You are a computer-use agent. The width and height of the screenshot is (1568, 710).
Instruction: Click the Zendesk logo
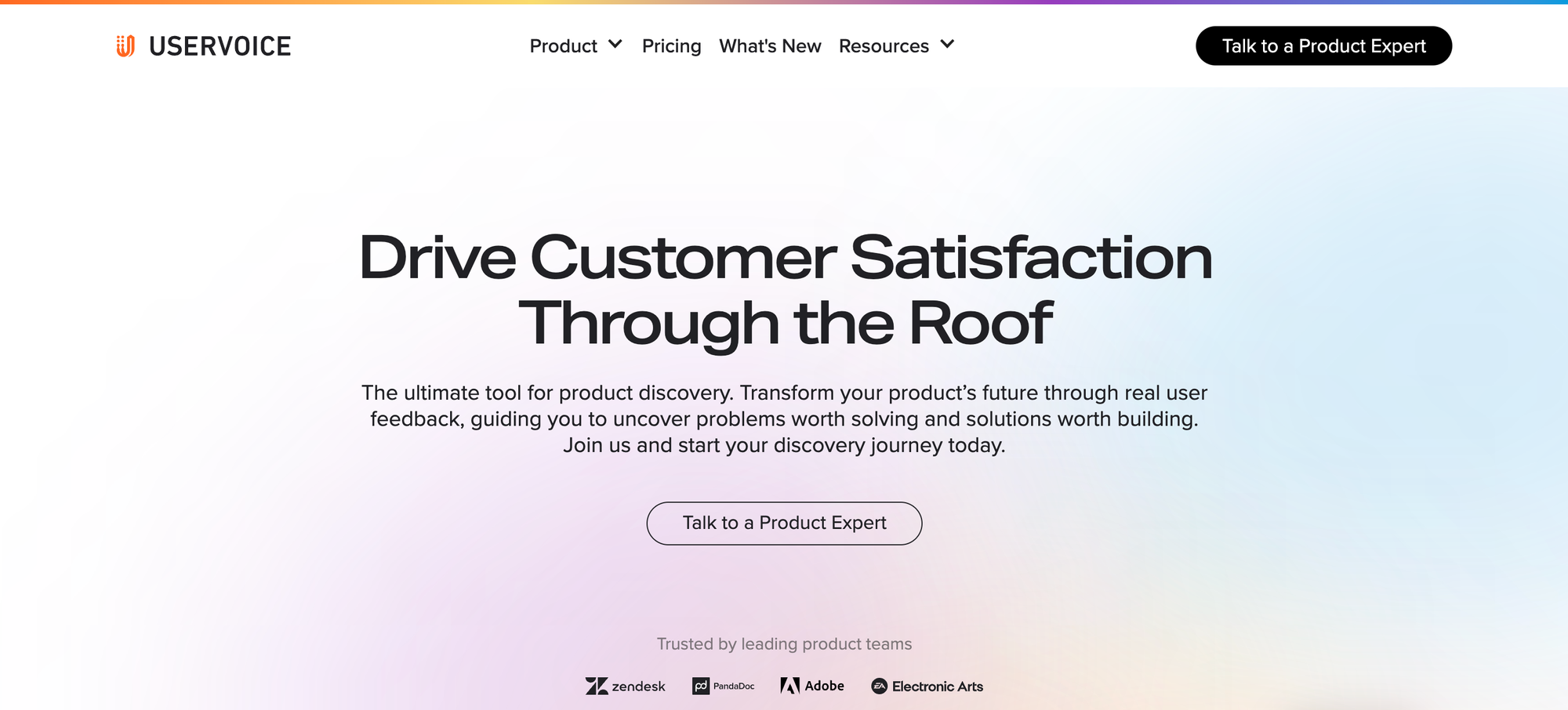click(625, 686)
